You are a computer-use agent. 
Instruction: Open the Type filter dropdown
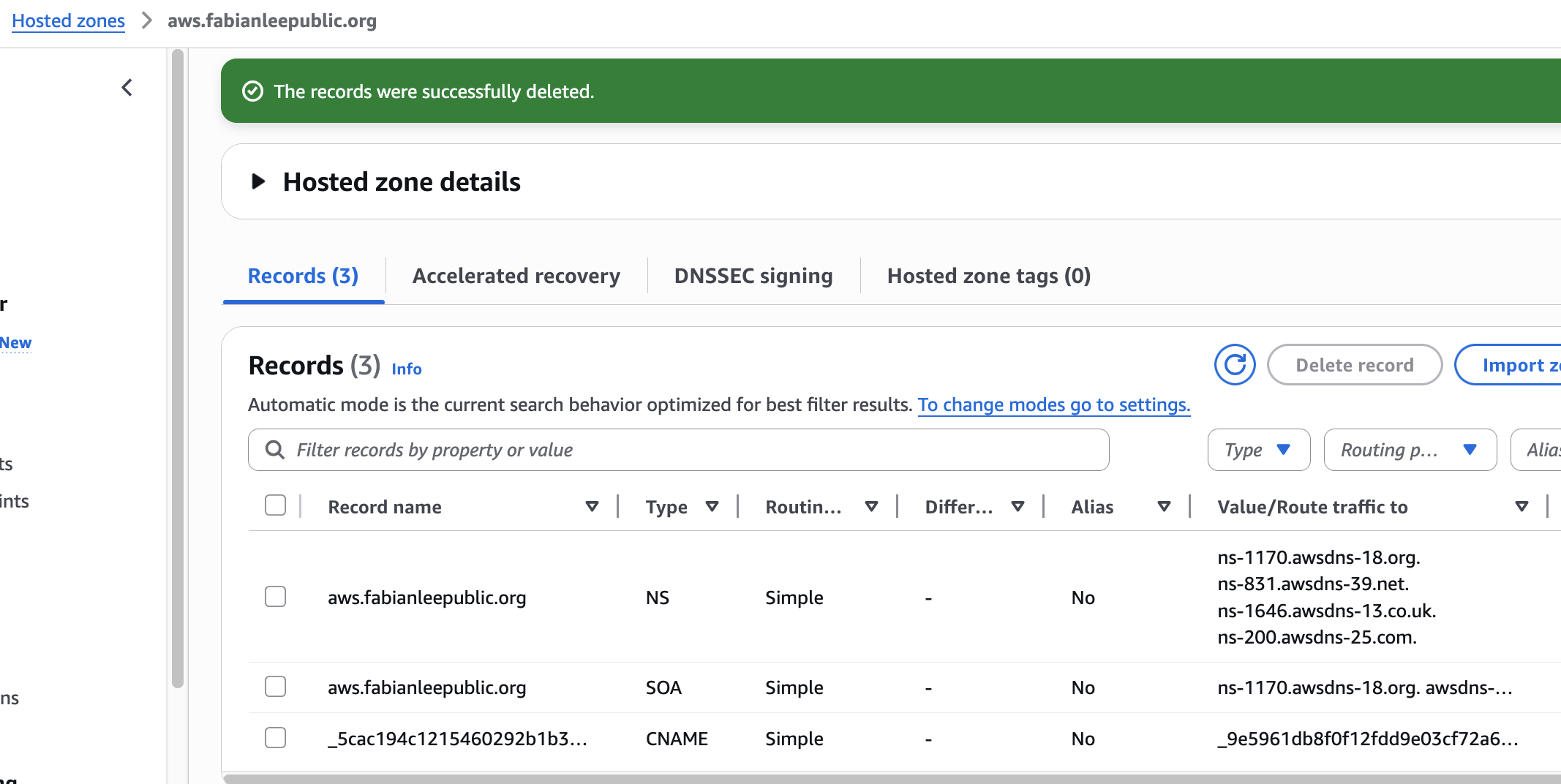tap(1258, 450)
